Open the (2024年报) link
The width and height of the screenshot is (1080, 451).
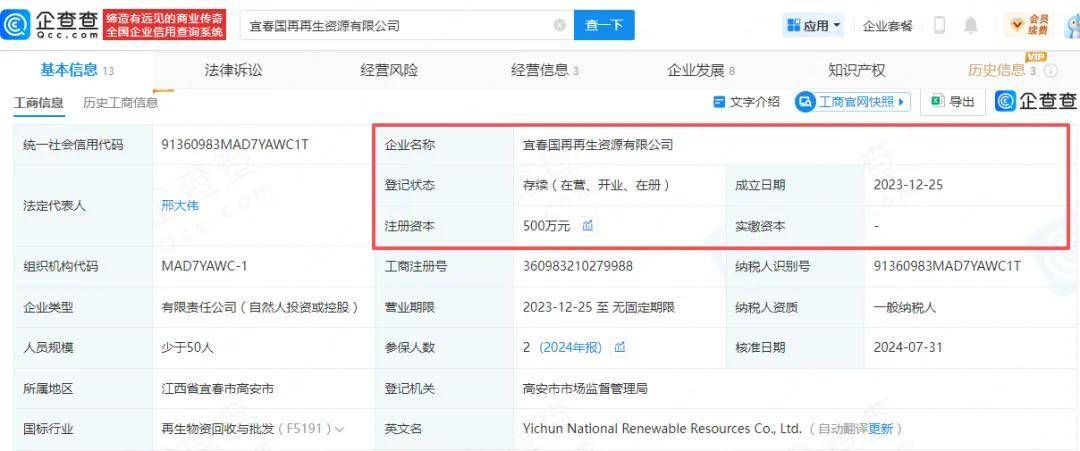570,348
